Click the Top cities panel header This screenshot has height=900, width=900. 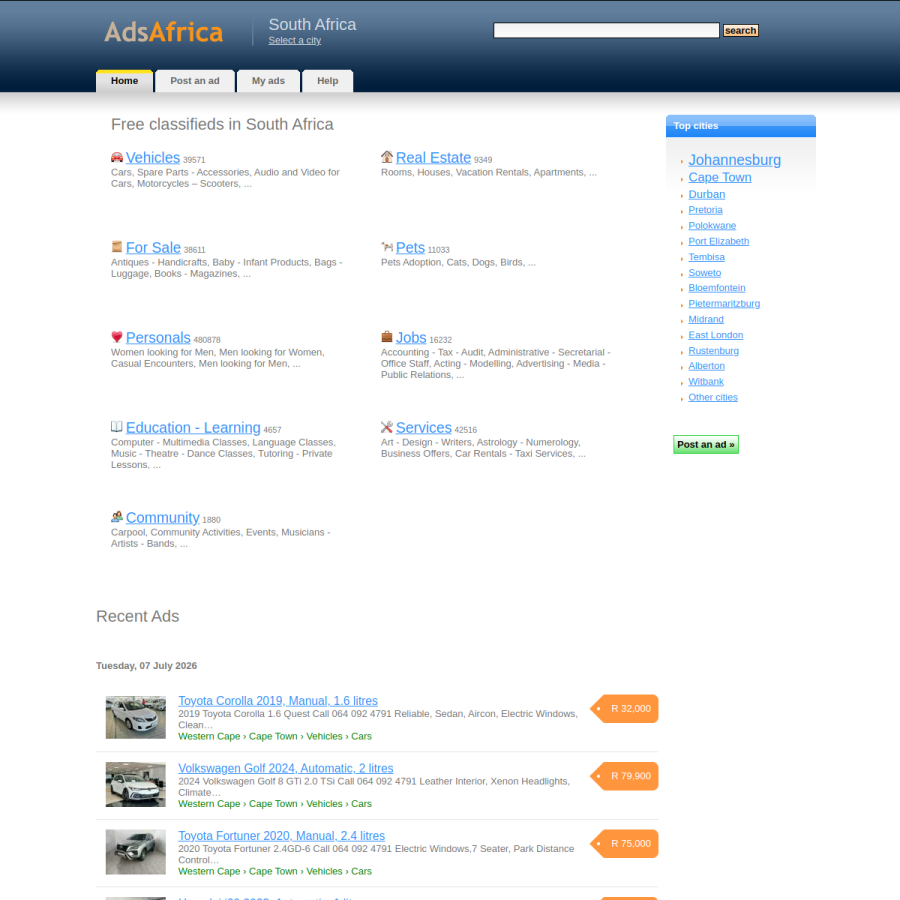740,126
